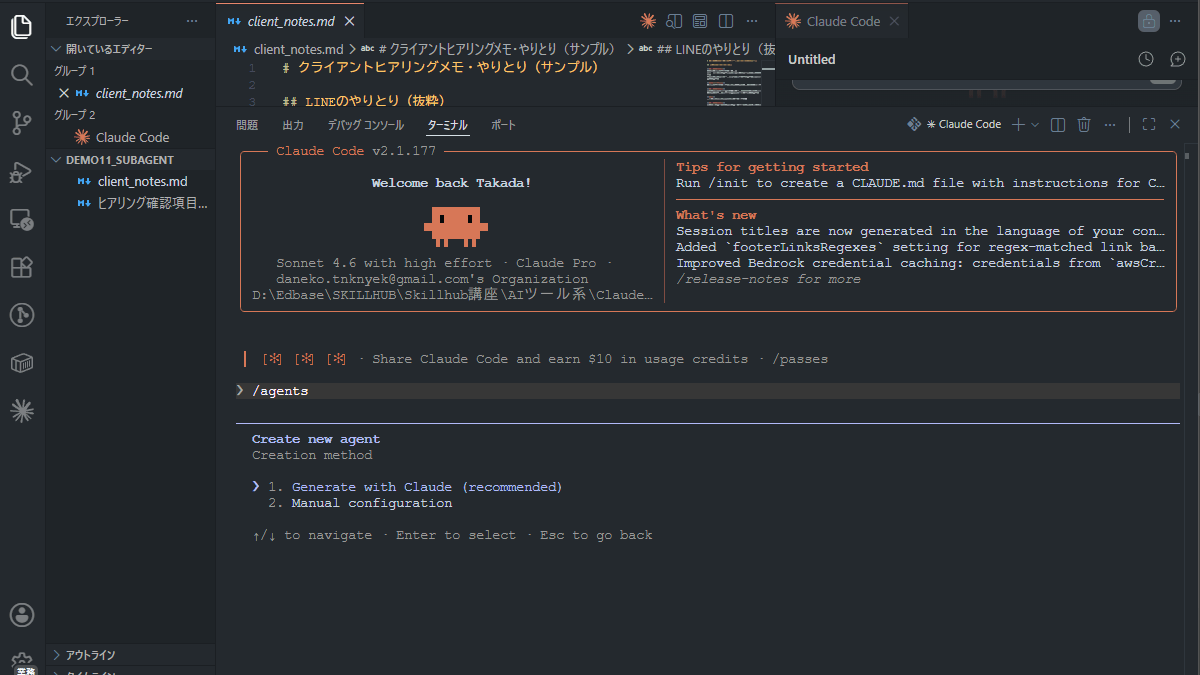Kill the terminal with trash icon
The height and width of the screenshot is (675, 1200).
1084,124
